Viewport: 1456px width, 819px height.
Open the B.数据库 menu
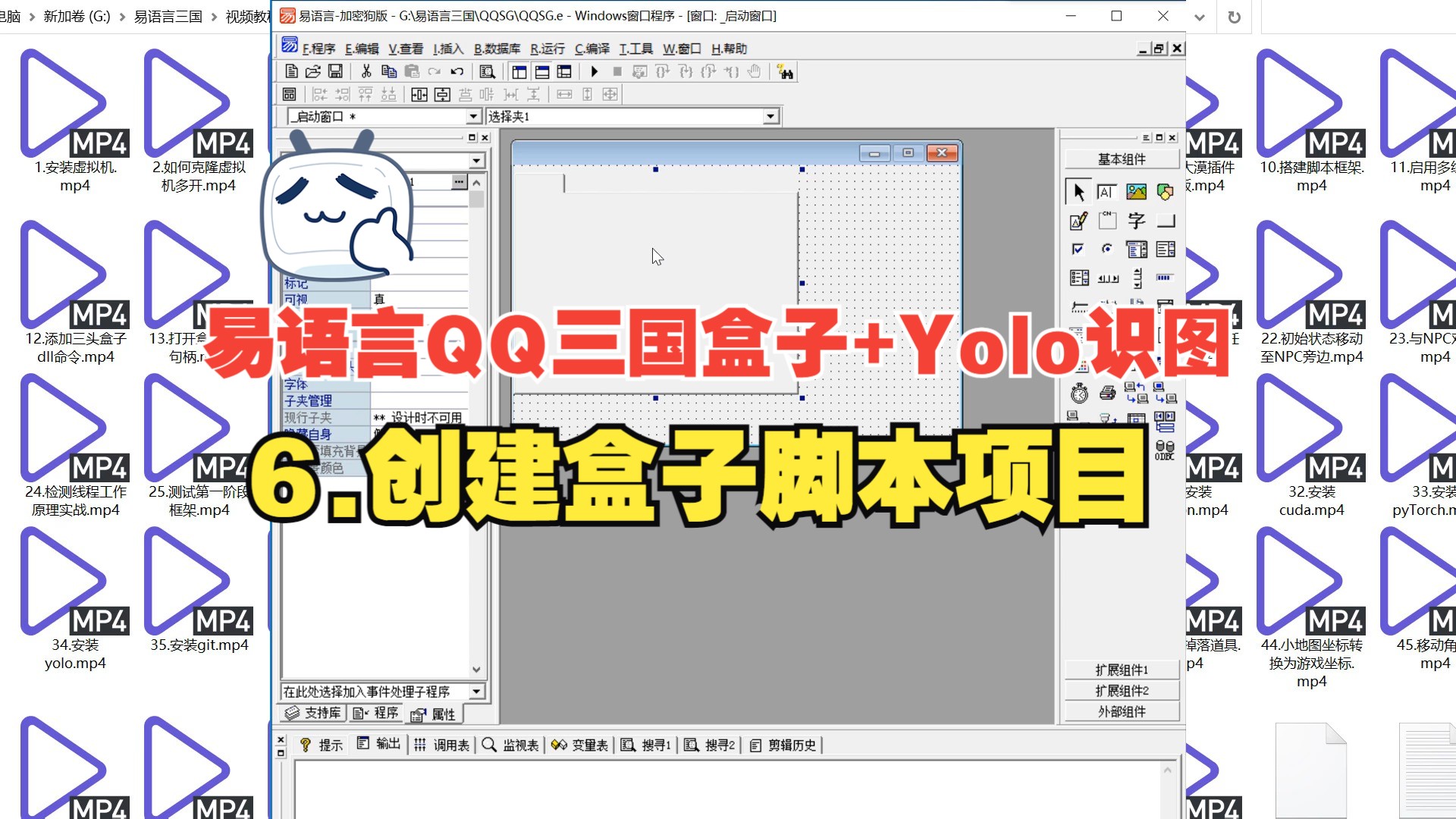point(497,49)
